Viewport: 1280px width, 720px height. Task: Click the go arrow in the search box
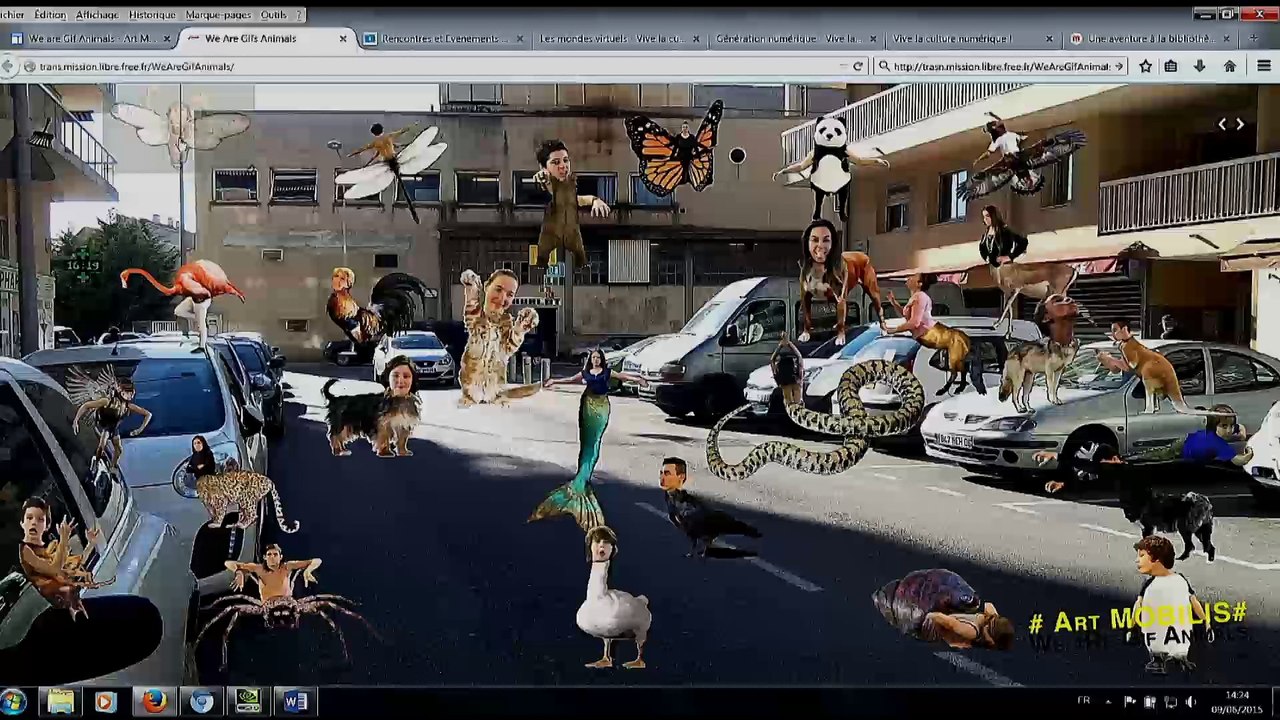pyautogui.click(x=1119, y=66)
